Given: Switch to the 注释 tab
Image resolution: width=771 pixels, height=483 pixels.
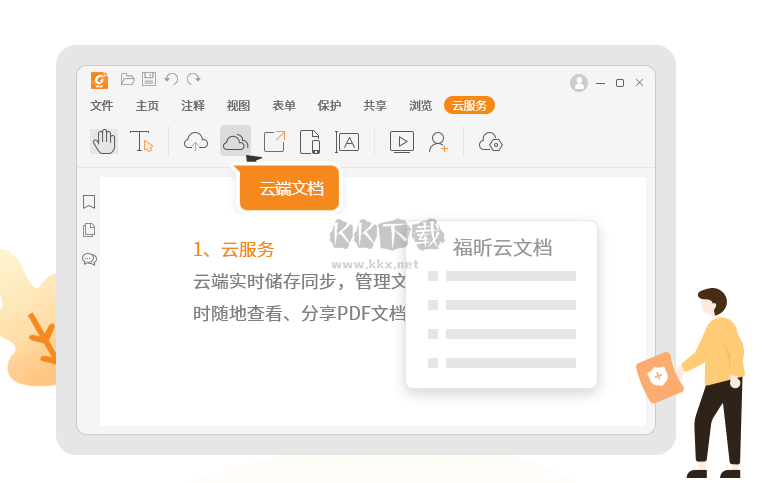Looking at the screenshot, I should (x=193, y=106).
